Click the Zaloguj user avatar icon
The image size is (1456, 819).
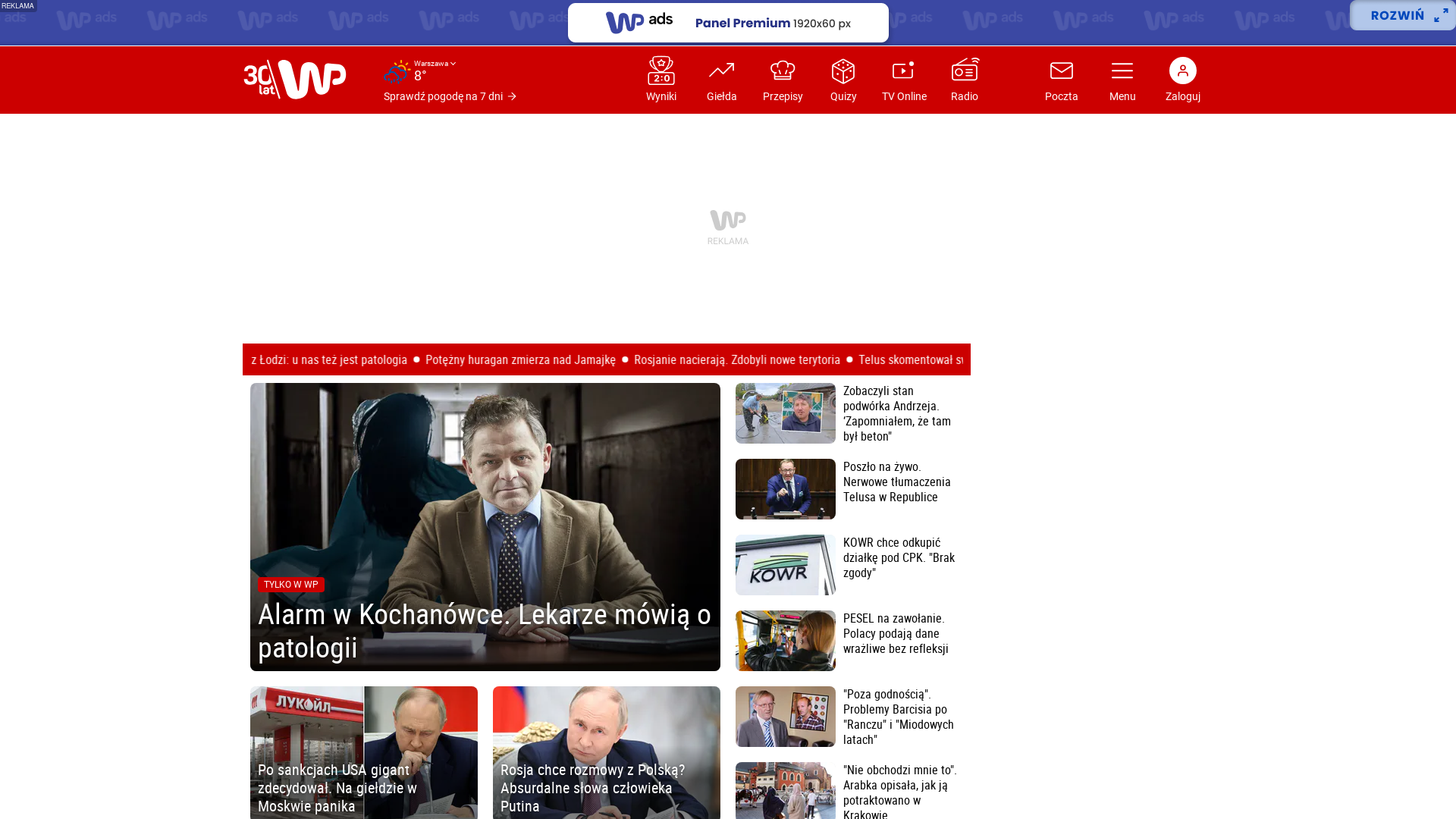1182,71
